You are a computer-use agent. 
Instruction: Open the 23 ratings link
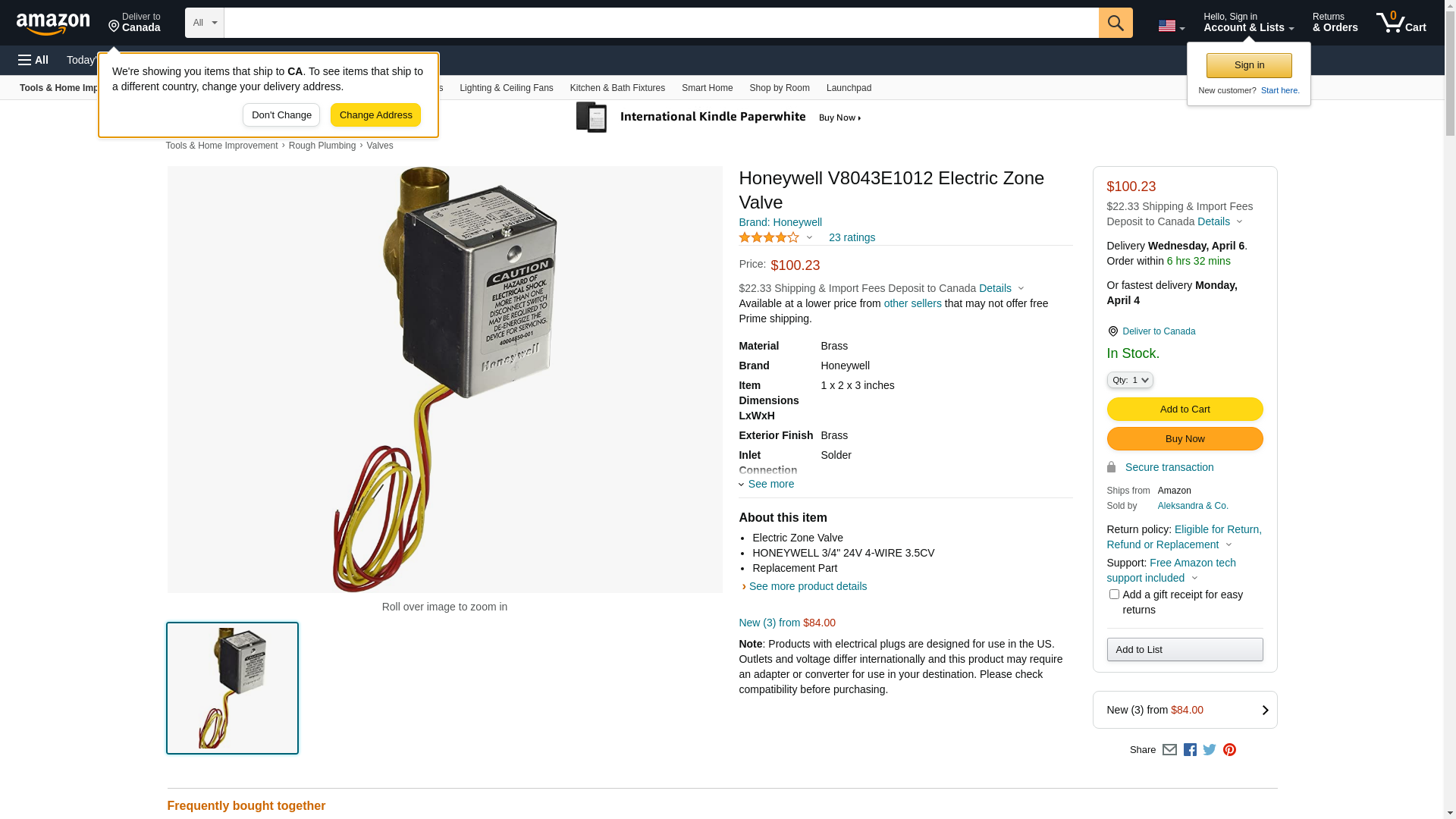(x=852, y=237)
